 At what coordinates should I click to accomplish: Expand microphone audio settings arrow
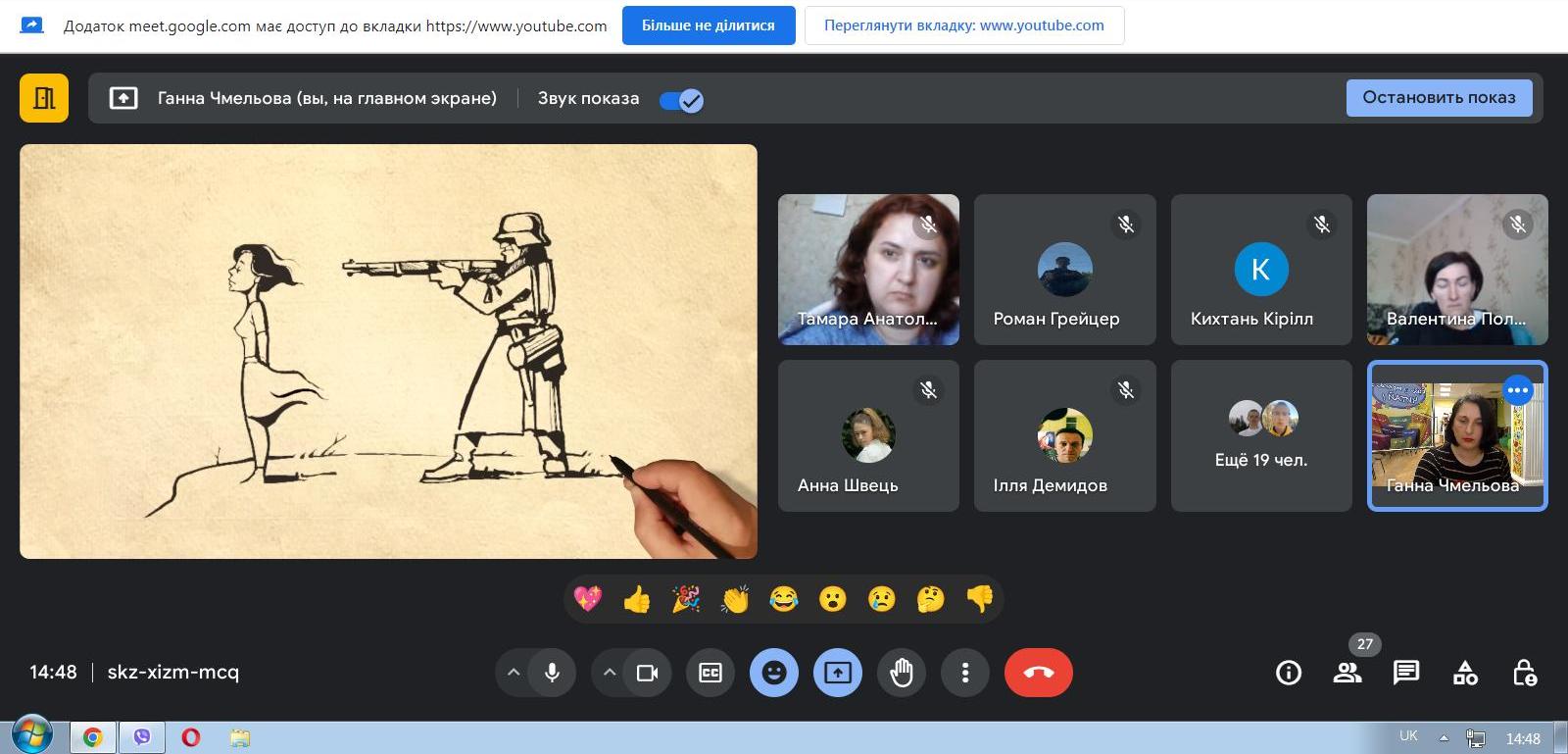click(513, 673)
